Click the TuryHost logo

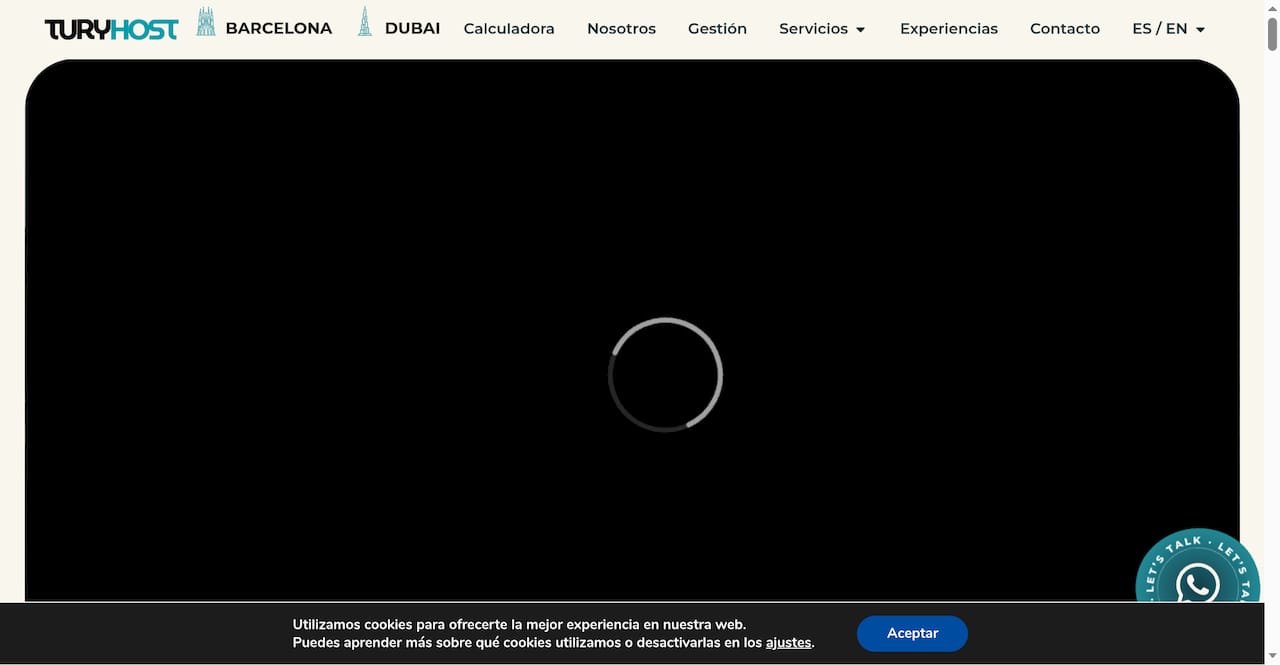(111, 29)
